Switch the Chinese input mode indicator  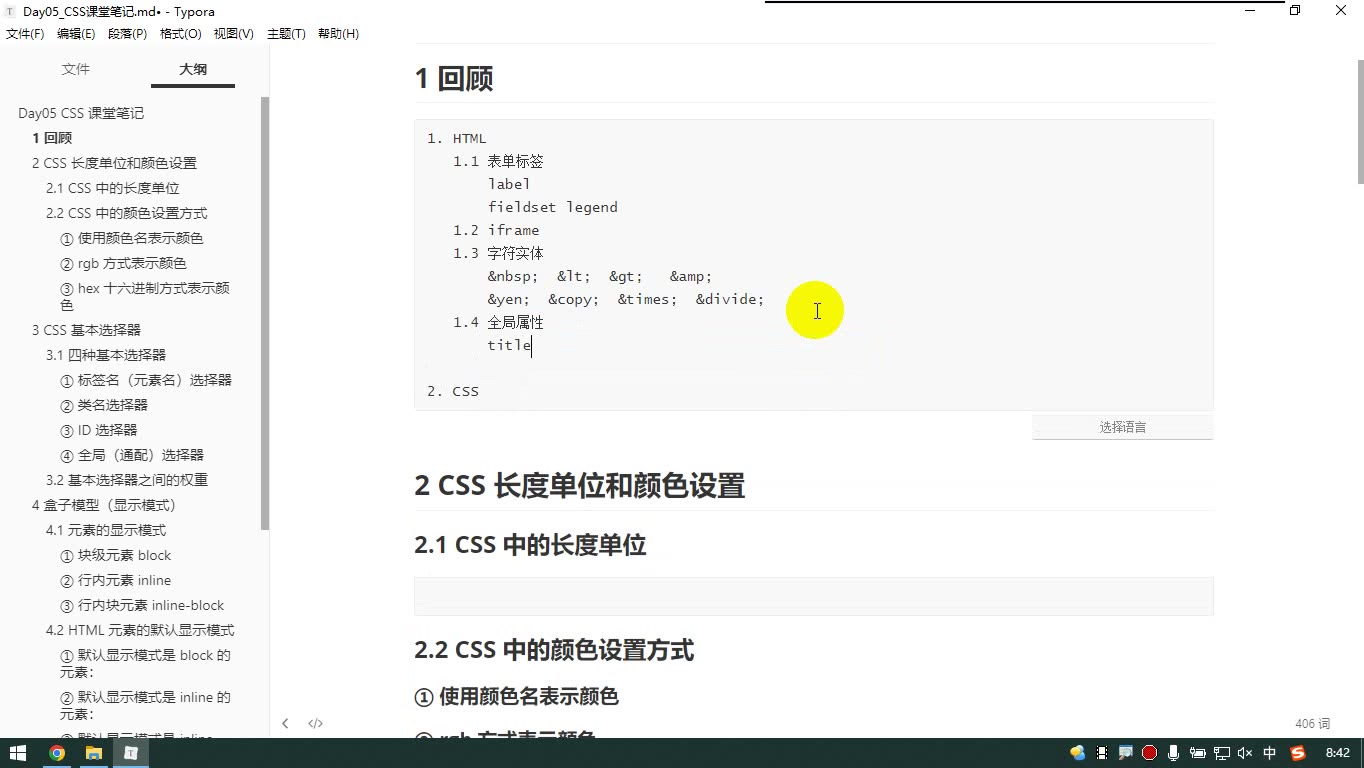tap(1270, 753)
